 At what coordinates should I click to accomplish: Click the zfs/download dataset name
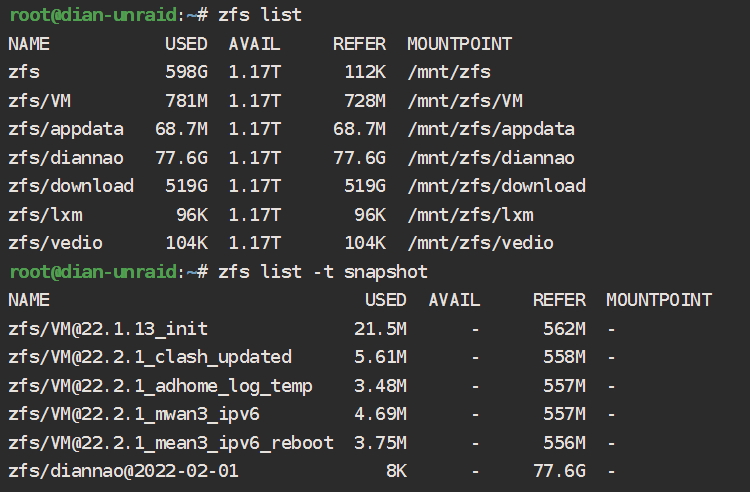[71, 186]
